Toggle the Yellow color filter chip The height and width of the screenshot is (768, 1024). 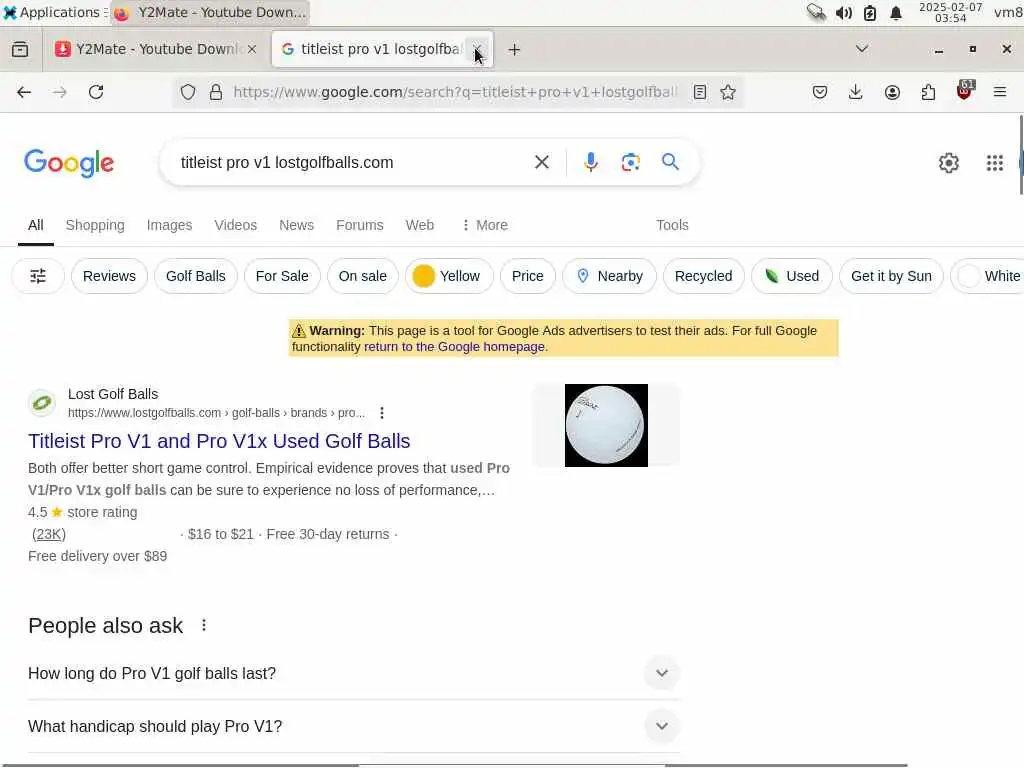[x=449, y=276]
